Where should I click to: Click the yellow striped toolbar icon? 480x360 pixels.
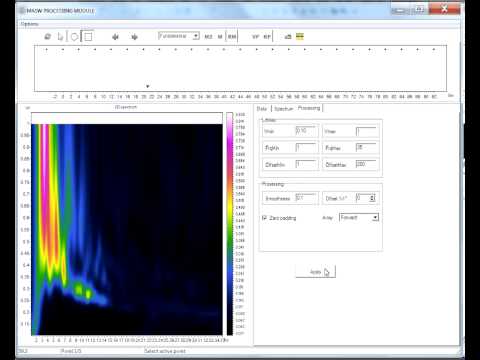tap(300, 36)
